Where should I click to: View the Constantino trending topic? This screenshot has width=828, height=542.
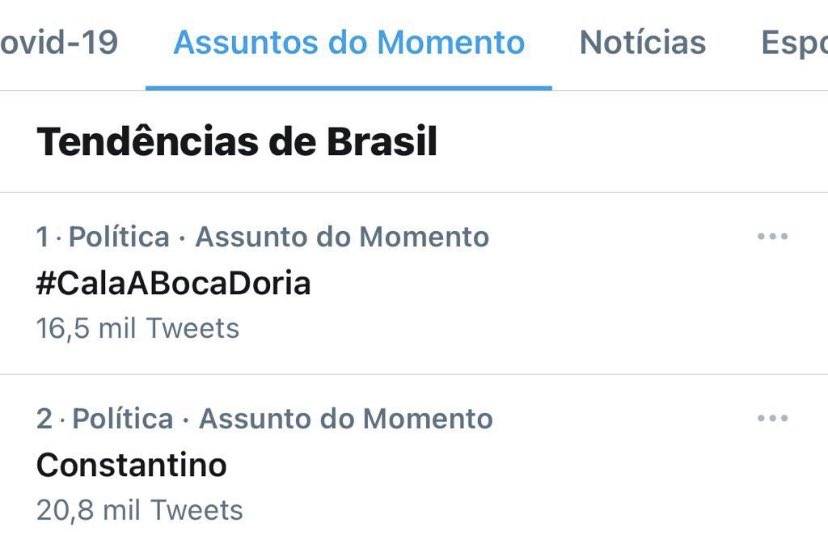coord(131,465)
